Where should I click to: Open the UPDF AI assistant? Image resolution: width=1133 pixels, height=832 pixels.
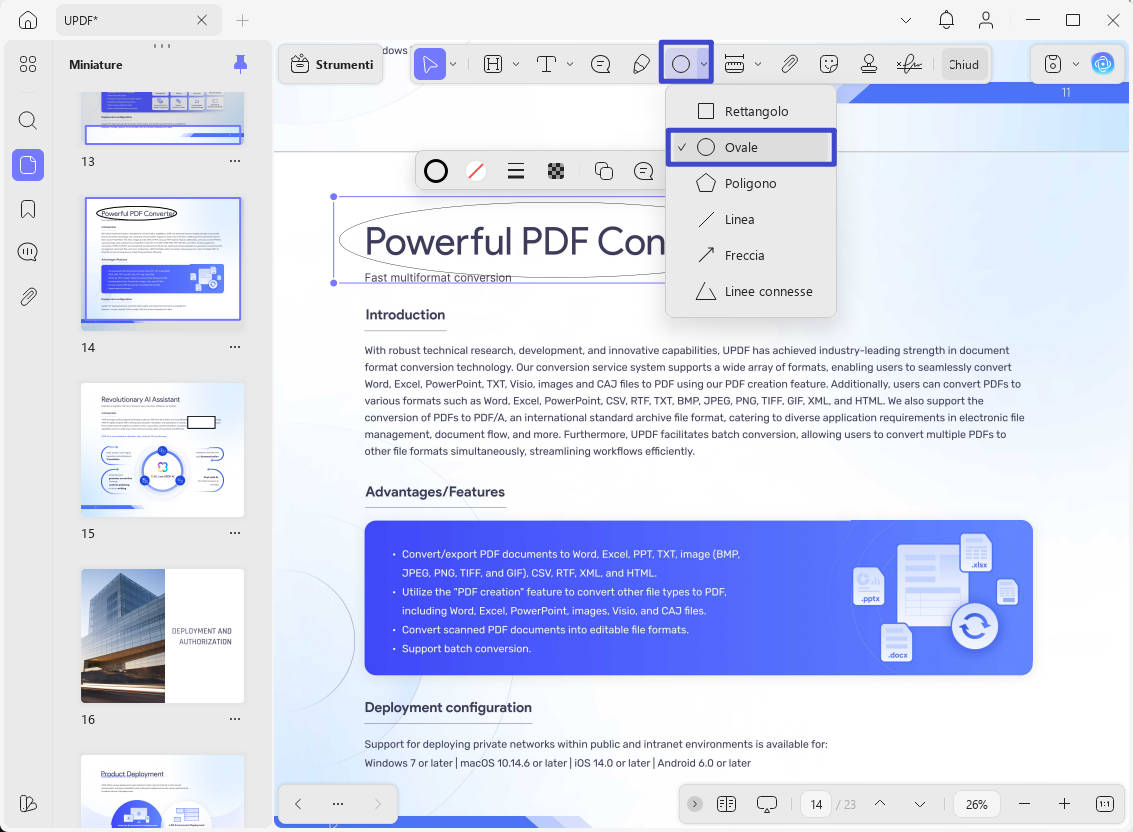tap(1103, 64)
